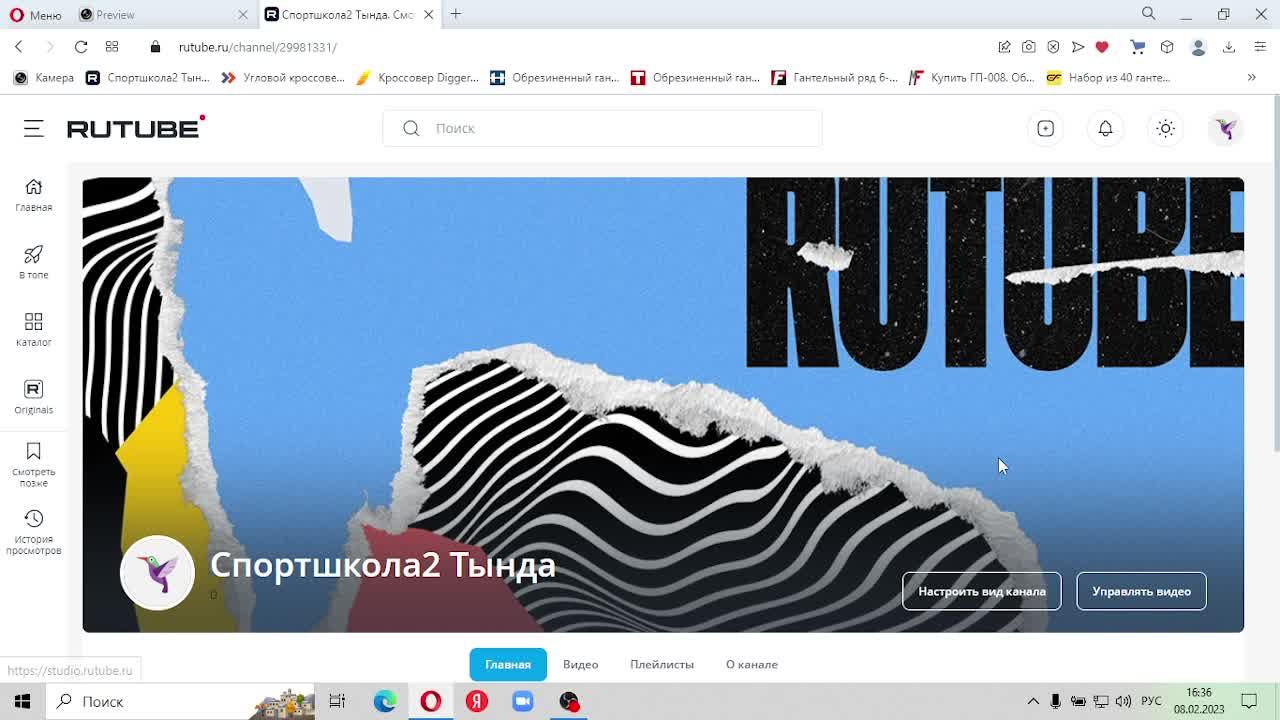This screenshot has width=1280, height=720.
Task: Toggle the light/dark theme sun icon
Action: point(1165,128)
